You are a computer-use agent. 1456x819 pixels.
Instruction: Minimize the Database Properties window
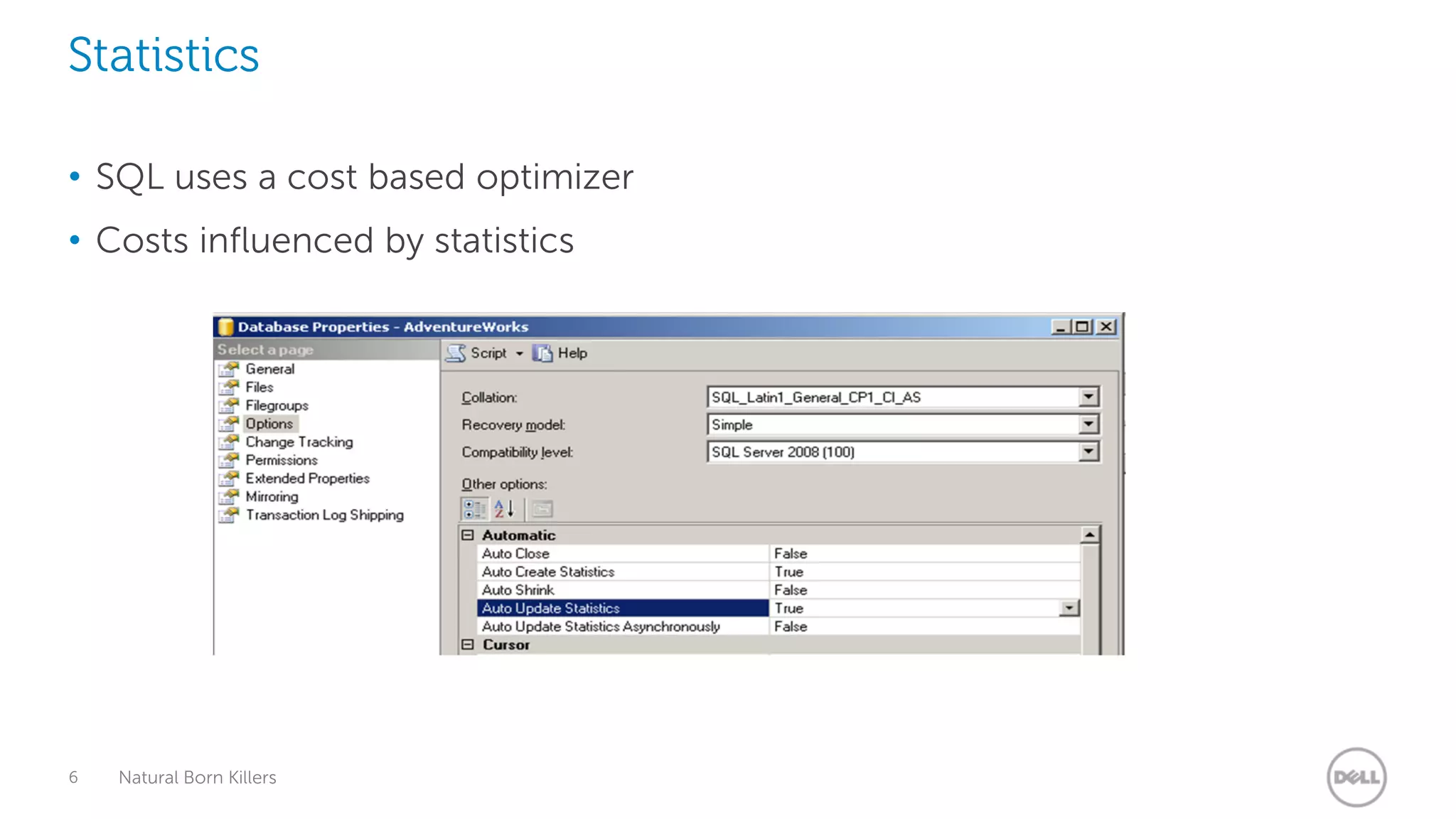tap(1061, 327)
